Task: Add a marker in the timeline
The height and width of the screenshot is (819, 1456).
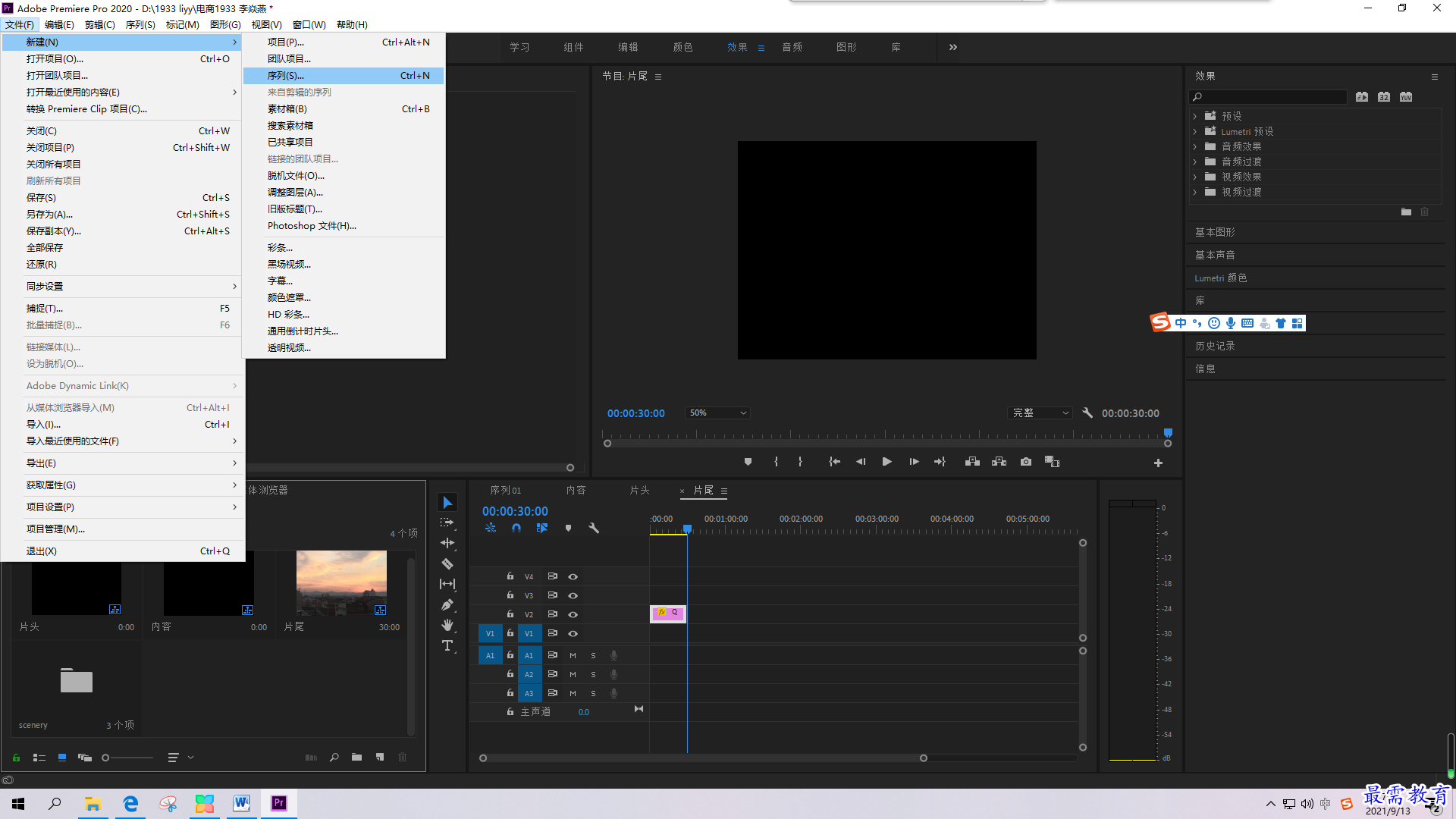Action: 568,528
